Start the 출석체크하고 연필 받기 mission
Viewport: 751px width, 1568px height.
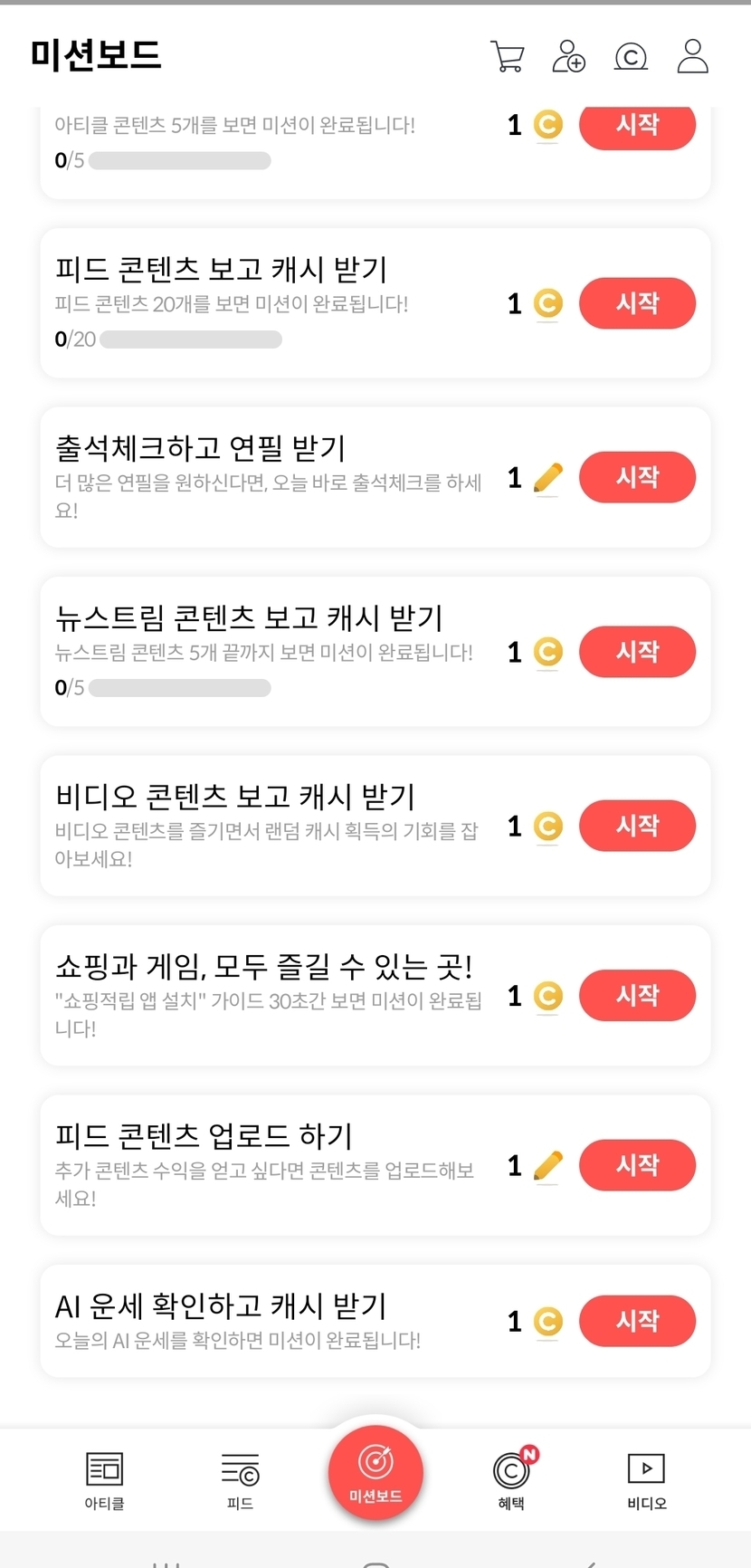point(637,477)
